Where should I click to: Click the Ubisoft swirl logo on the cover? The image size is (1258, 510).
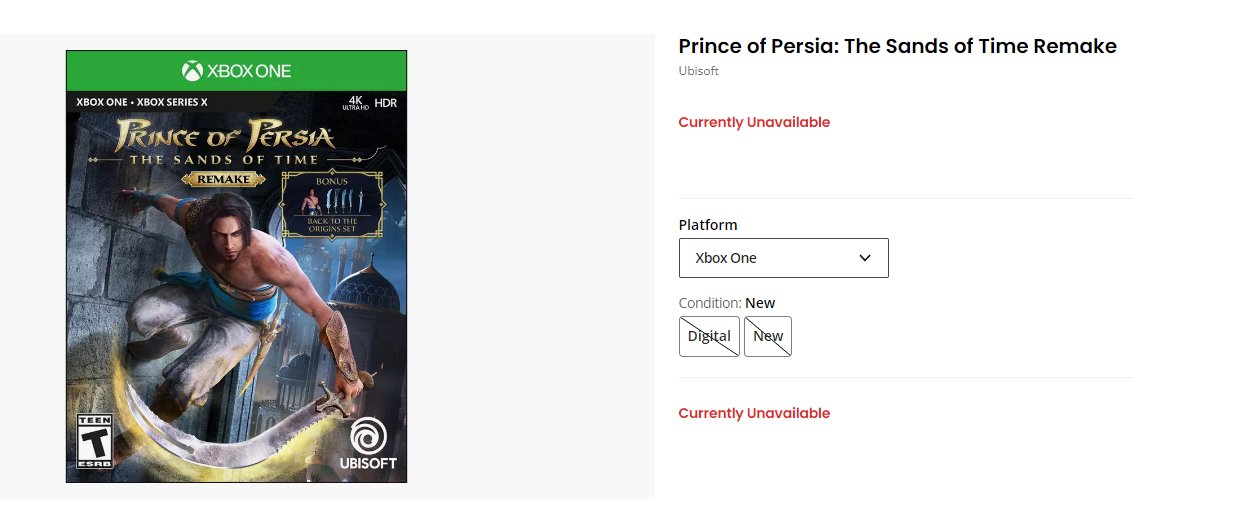click(368, 437)
